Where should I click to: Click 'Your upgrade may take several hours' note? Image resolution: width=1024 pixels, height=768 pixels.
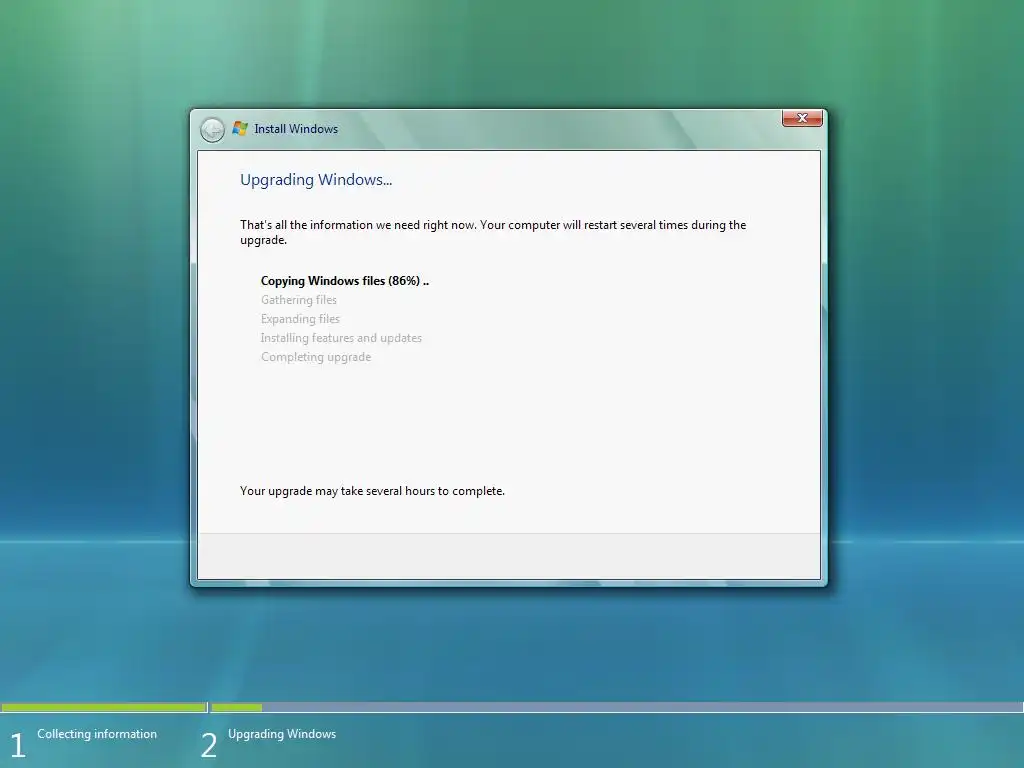coord(372,490)
